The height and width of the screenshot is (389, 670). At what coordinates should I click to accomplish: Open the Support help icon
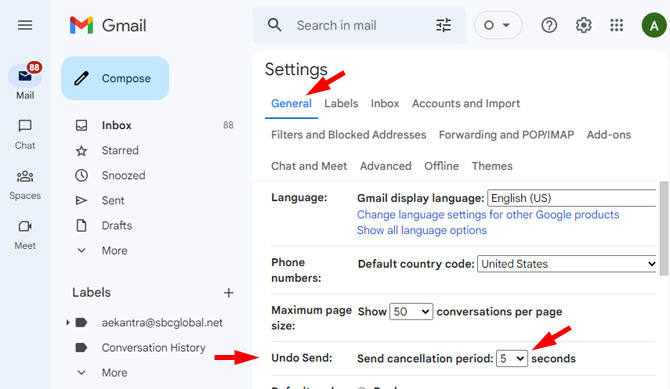click(549, 25)
